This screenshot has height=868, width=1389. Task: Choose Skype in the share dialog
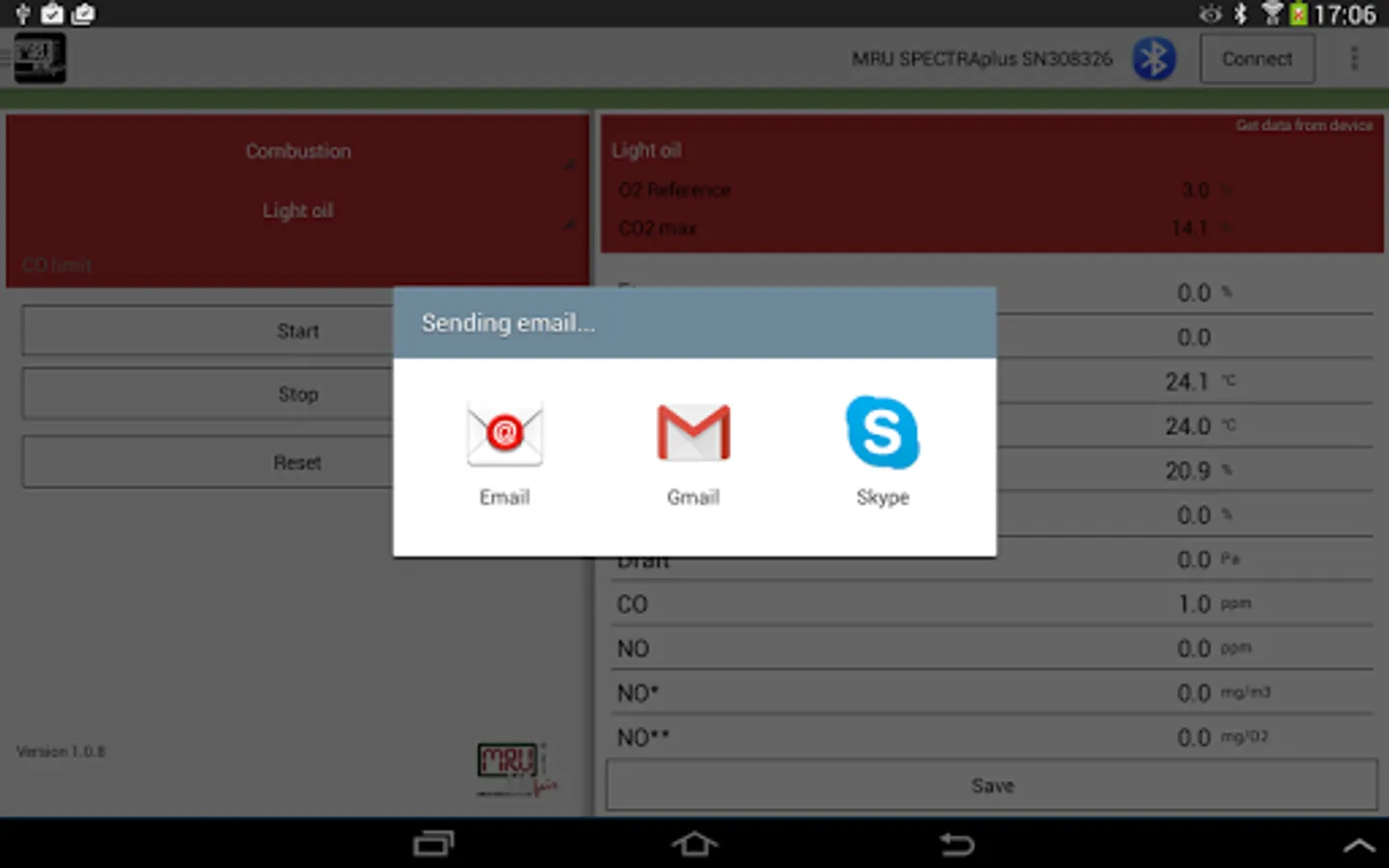[x=883, y=452]
